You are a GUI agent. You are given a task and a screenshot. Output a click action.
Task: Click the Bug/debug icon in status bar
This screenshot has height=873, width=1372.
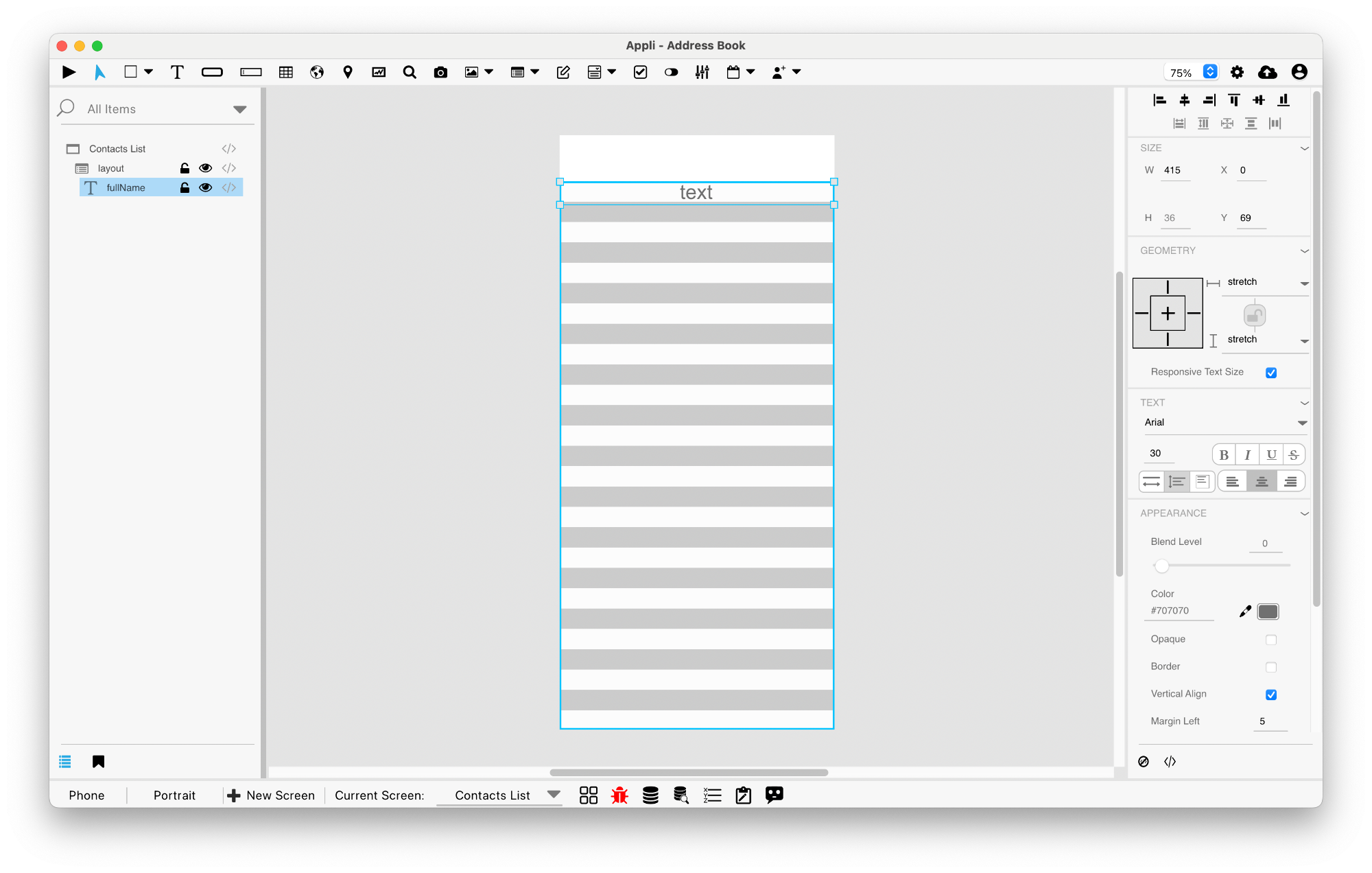point(619,794)
